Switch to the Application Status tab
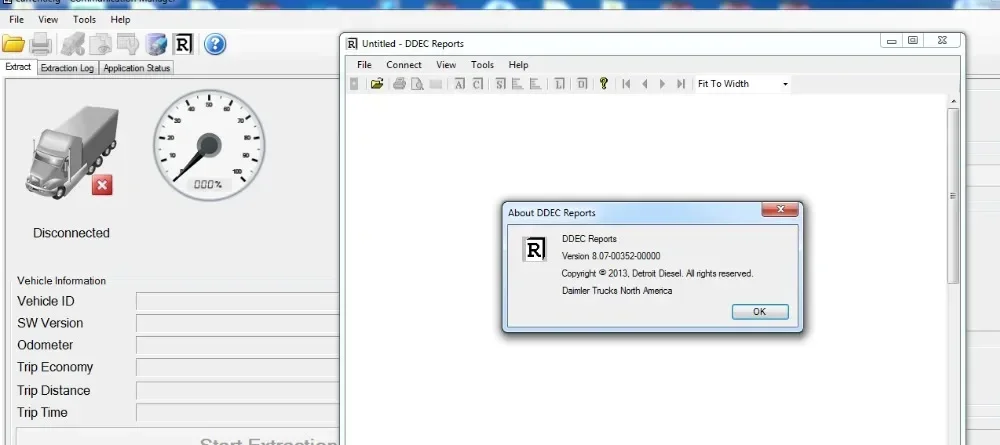Screen dimensions: 1000x445 136,68
